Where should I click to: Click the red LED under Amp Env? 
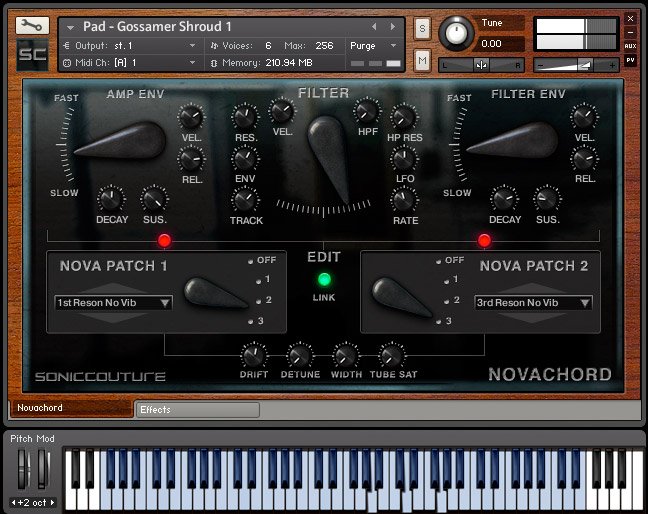click(x=164, y=240)
